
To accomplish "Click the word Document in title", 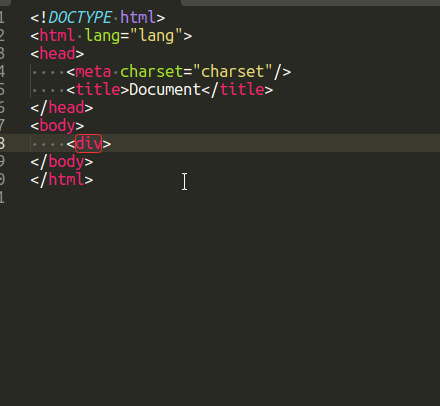I will [165, 90].
